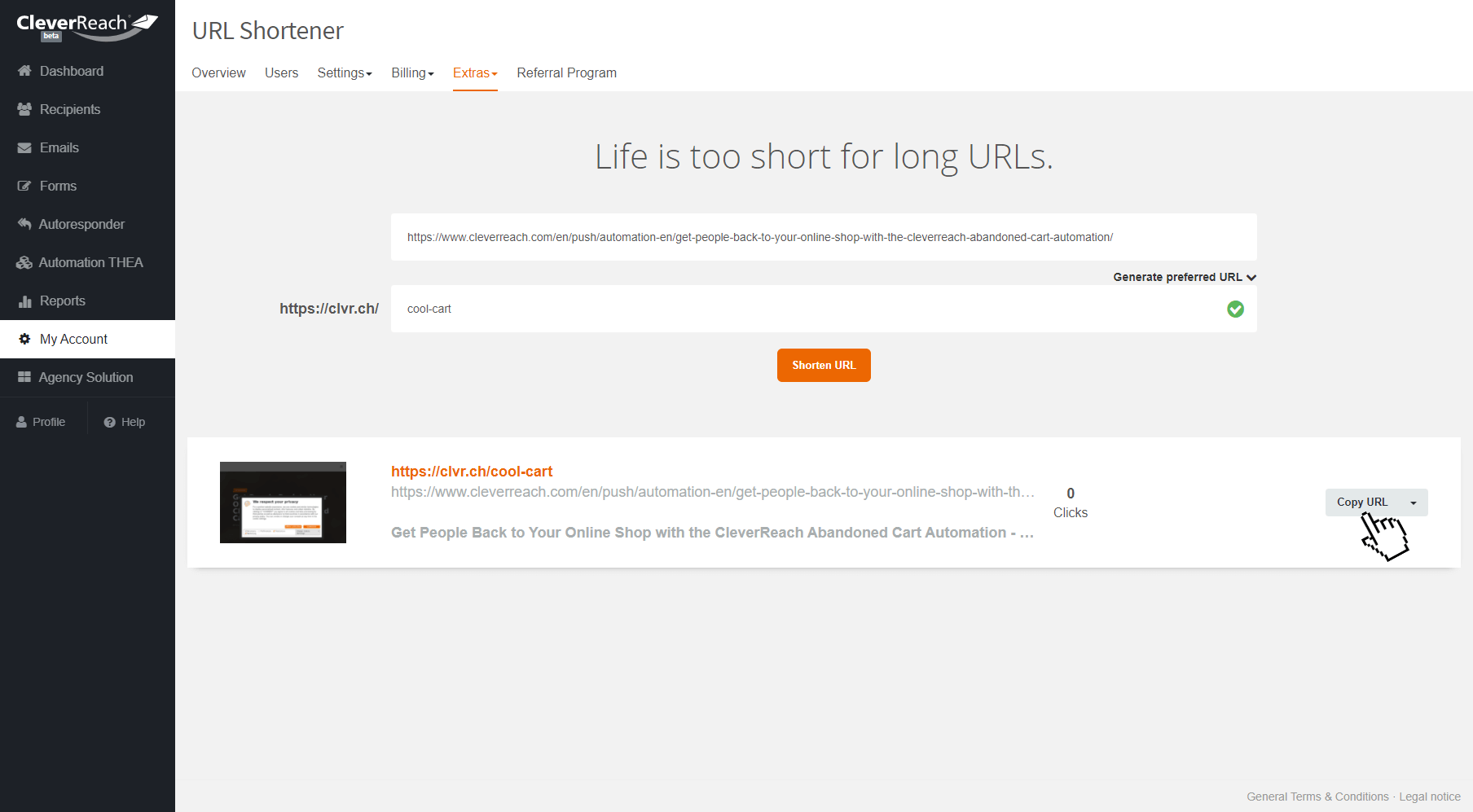Open Reports section
This screenshot has height=812, width=1473.
coord(87,301)
